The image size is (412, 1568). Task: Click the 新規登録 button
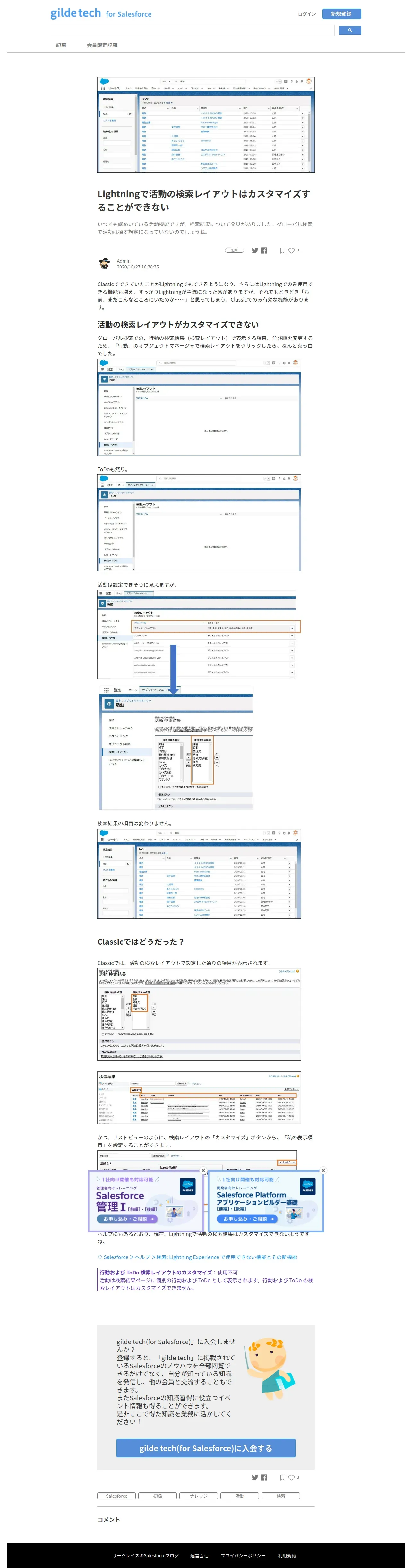coord(341,13)
